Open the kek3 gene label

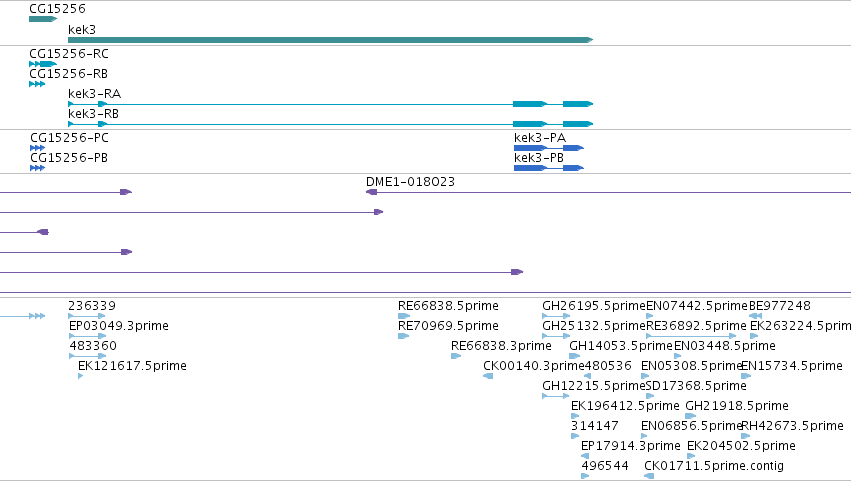[x=82, y=30]
